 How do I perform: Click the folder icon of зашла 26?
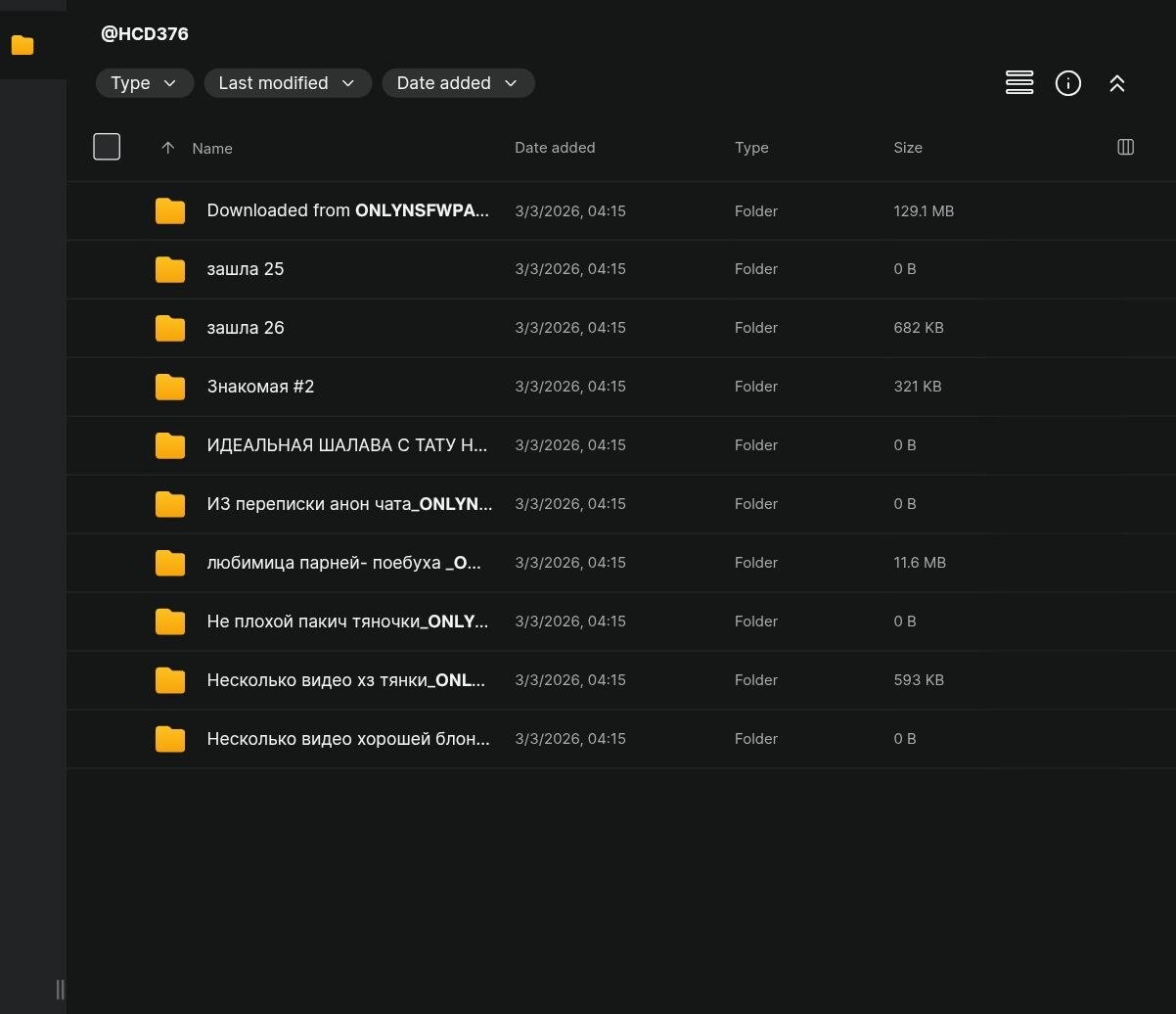[170, 328]
